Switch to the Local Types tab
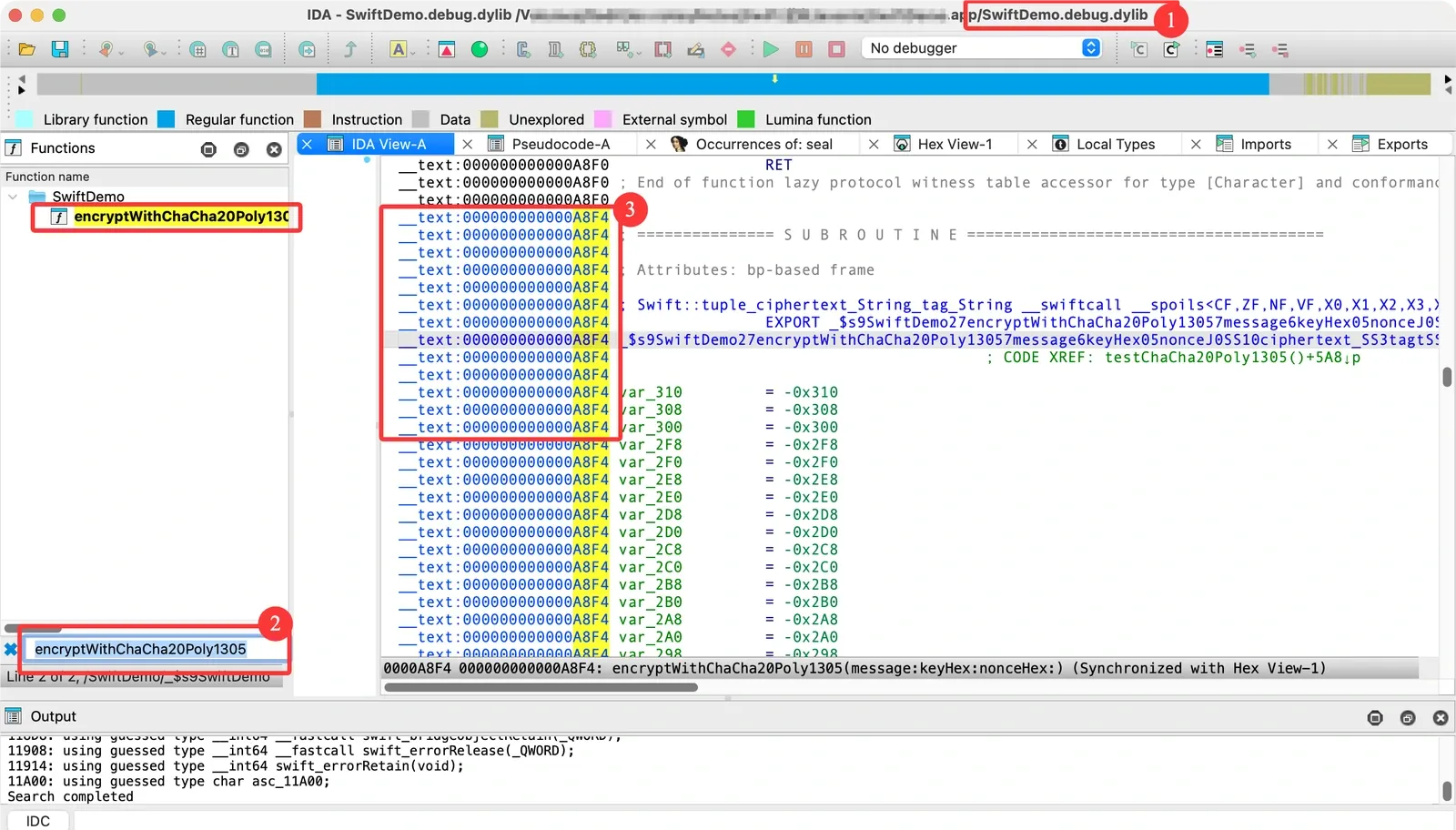The width and height of the screenshot is (1456, 830). [1116, 144]
